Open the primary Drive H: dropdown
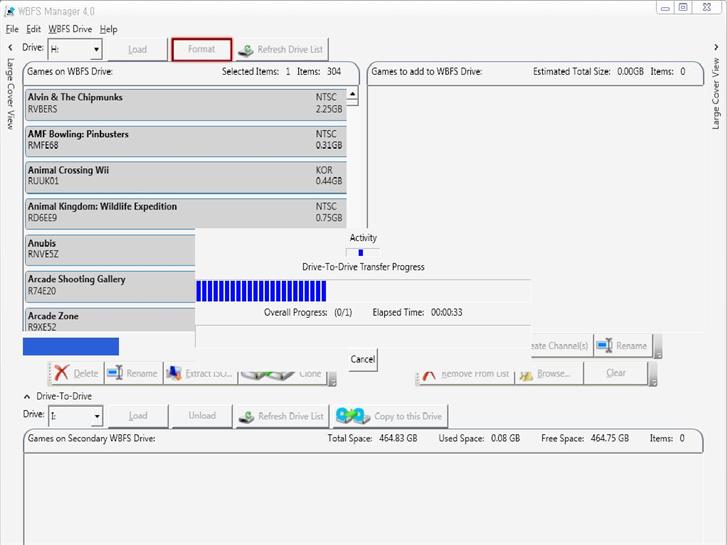Viewport: 727px width, 545px height. tap(96, 49)
